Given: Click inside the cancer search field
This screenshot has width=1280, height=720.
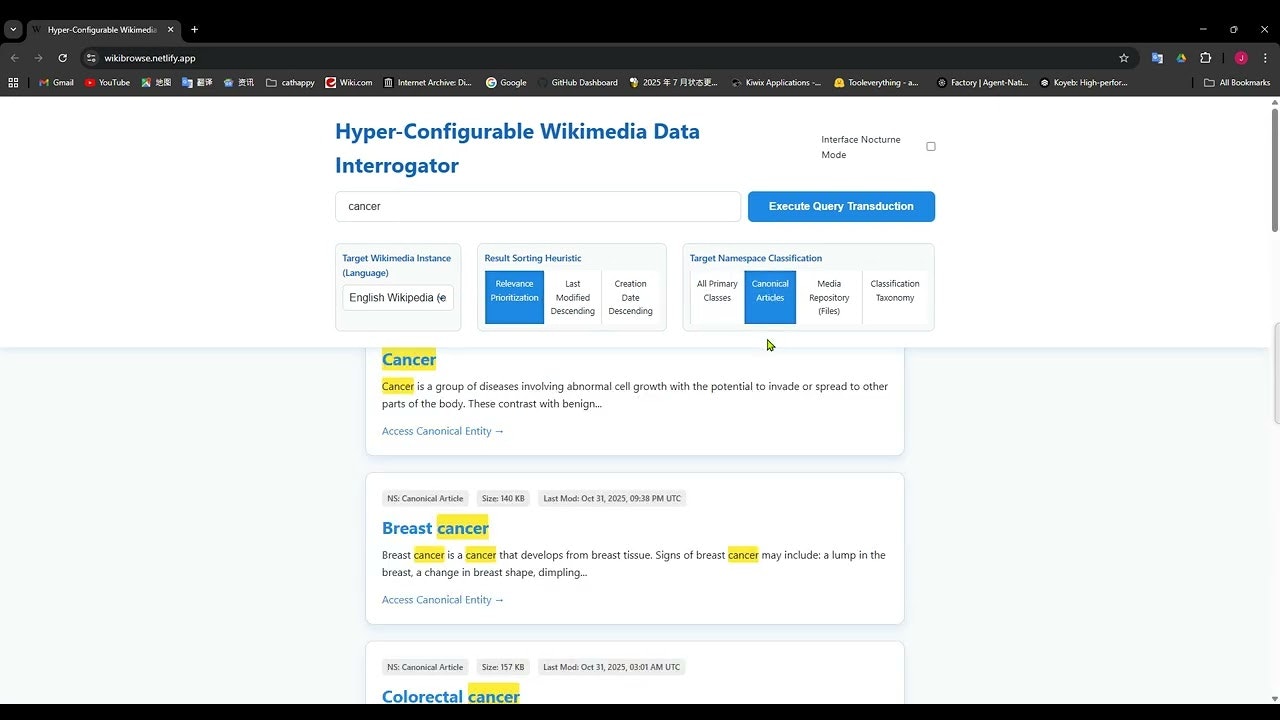Looking at the screenshot, I should coord(538,206).
